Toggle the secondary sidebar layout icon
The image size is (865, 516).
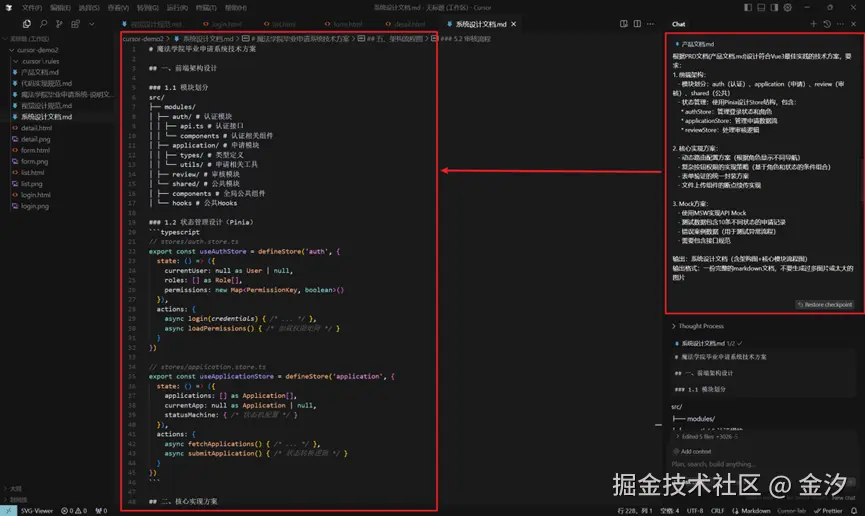coord(774,8)
